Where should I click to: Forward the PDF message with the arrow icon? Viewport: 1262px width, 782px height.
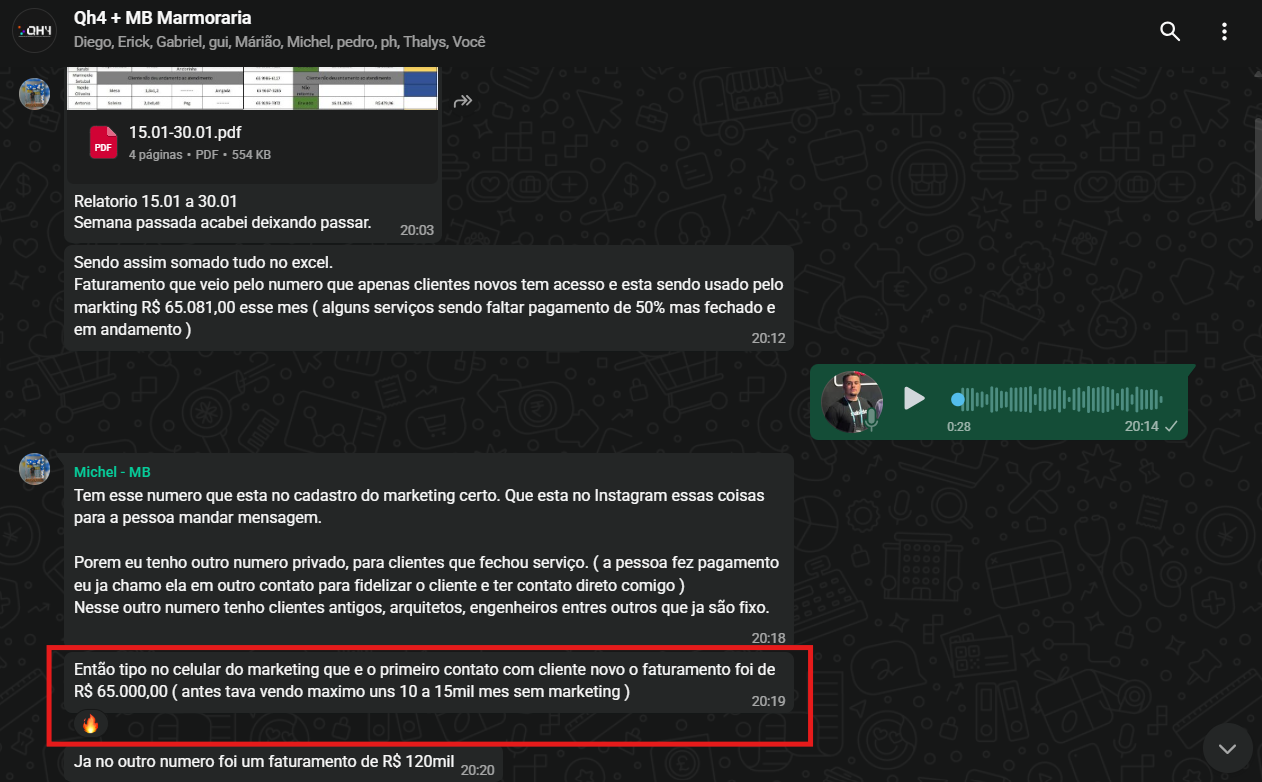(x=462, y=101)
